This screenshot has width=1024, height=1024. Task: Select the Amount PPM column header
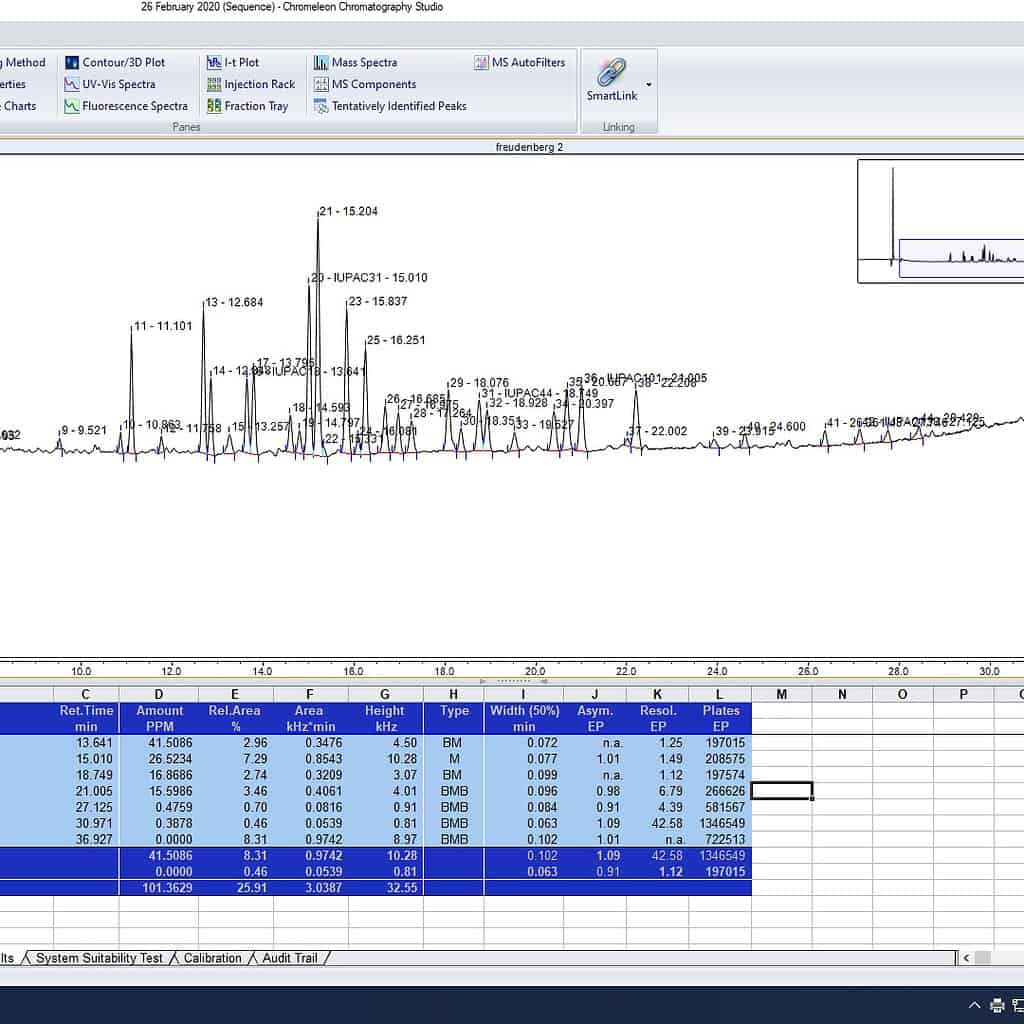pos(159,718)
